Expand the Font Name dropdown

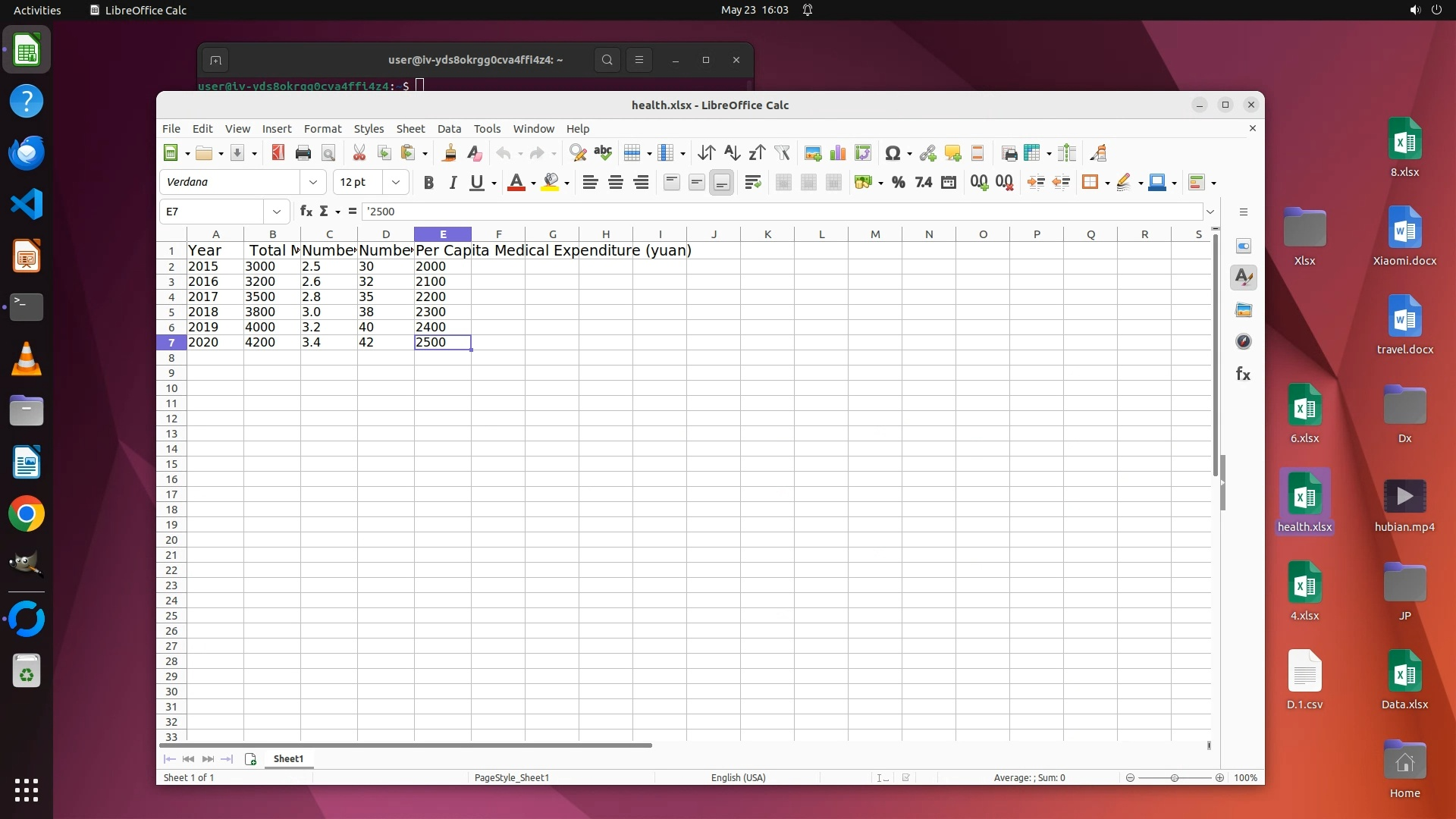pos(313,182)
